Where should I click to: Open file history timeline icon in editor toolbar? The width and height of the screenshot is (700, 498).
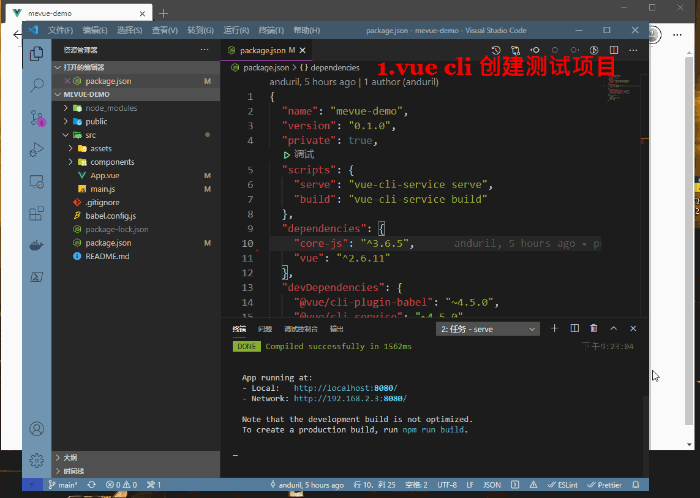pyautogui.click(x=496, y=50)
